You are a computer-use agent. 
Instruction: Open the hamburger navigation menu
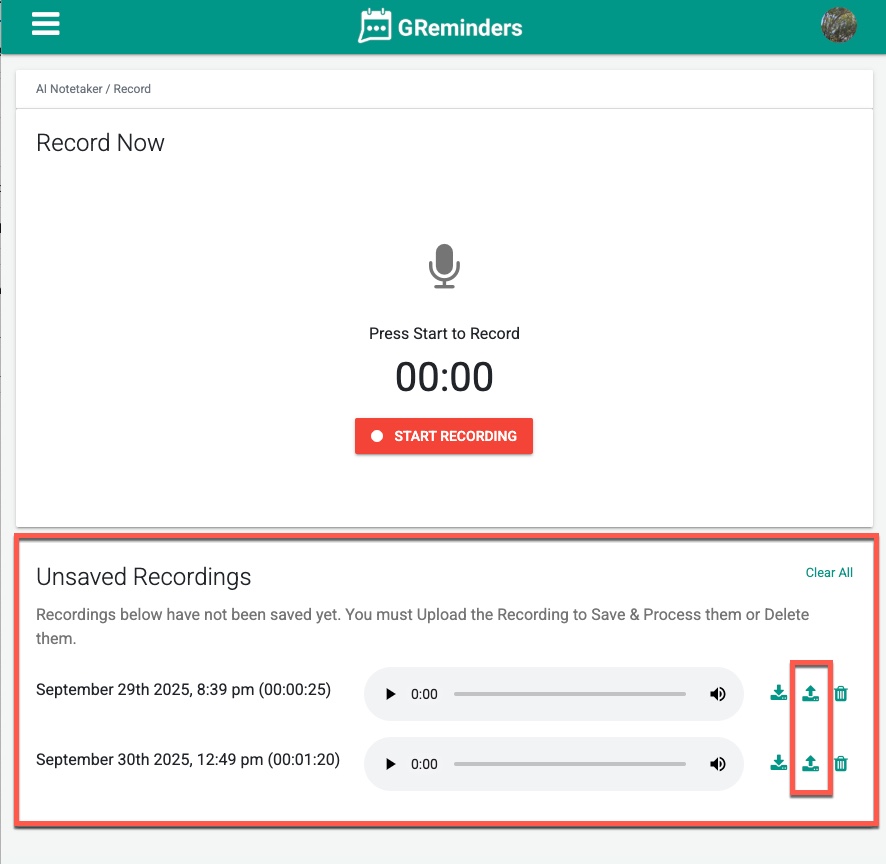click(x=46, y=25)
